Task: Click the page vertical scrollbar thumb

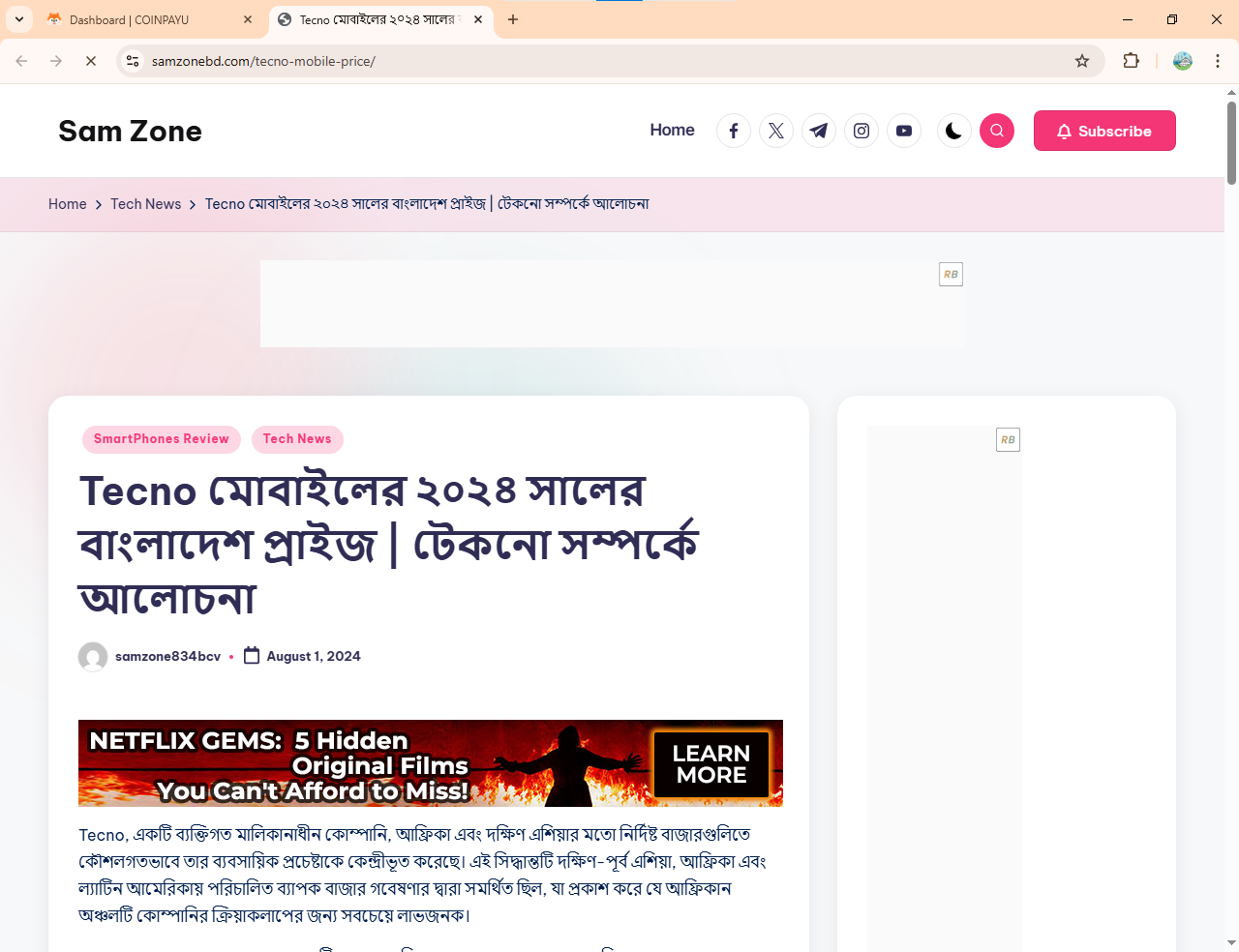Action: pyautogui.click(x=1231, y=142)
